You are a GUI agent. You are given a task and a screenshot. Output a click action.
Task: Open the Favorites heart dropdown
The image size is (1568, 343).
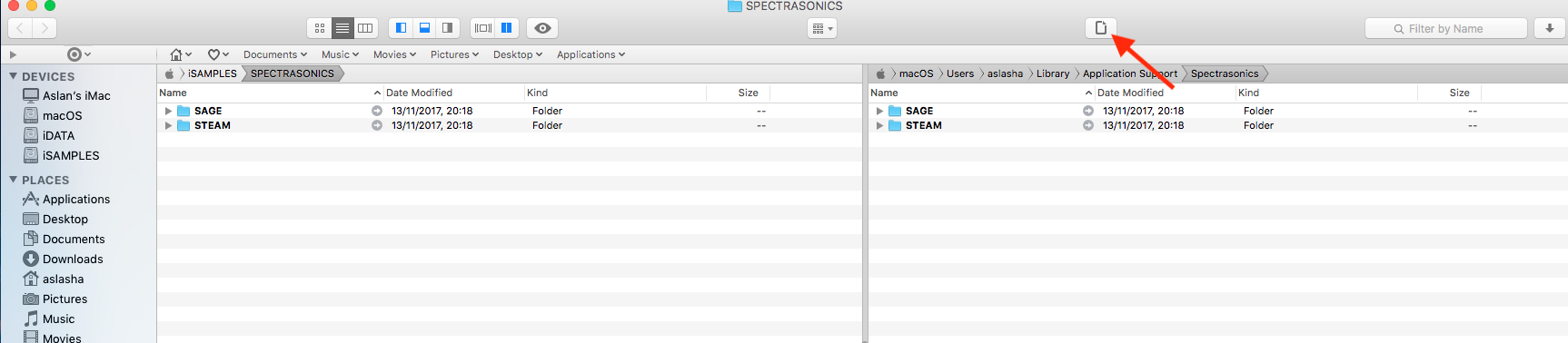(x=218, y=54)
